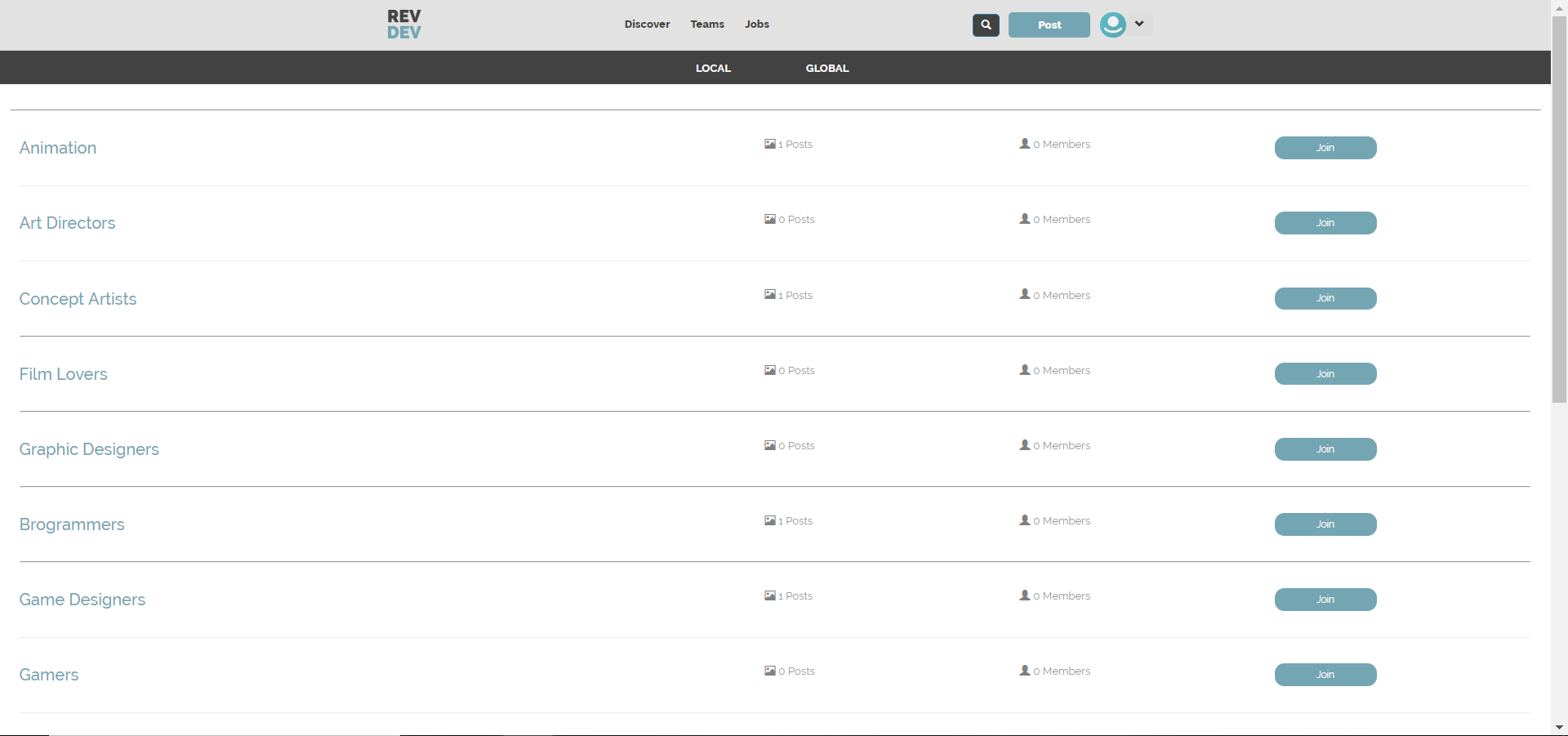Image resolution: width=1568 pixels, height=736 pixels.
Task: Join the Gamers group
Action: (1325, 675)
